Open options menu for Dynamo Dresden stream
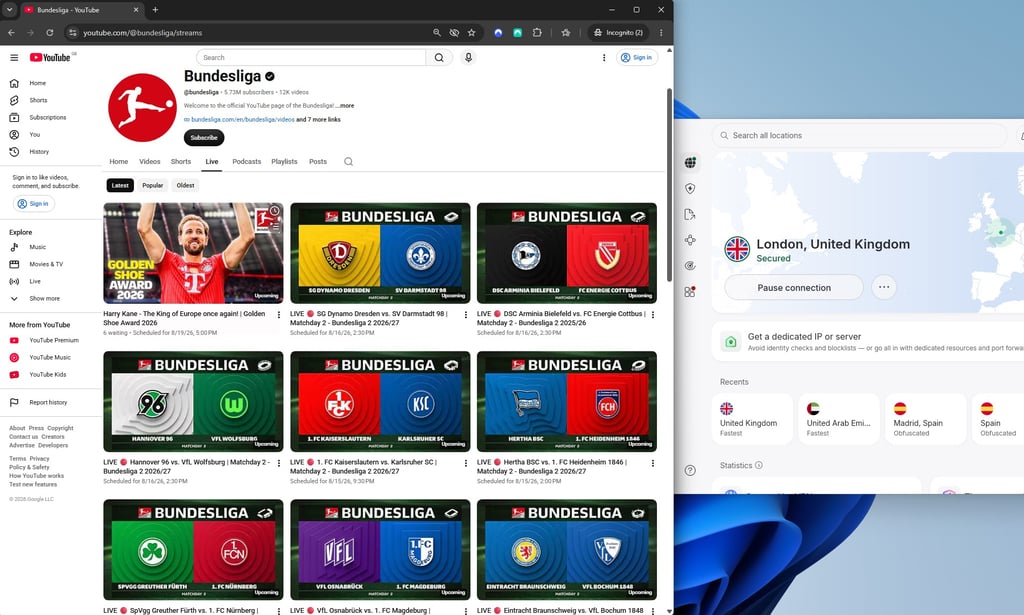Screen dimensions: 1024x615 (x=466, y=315)
